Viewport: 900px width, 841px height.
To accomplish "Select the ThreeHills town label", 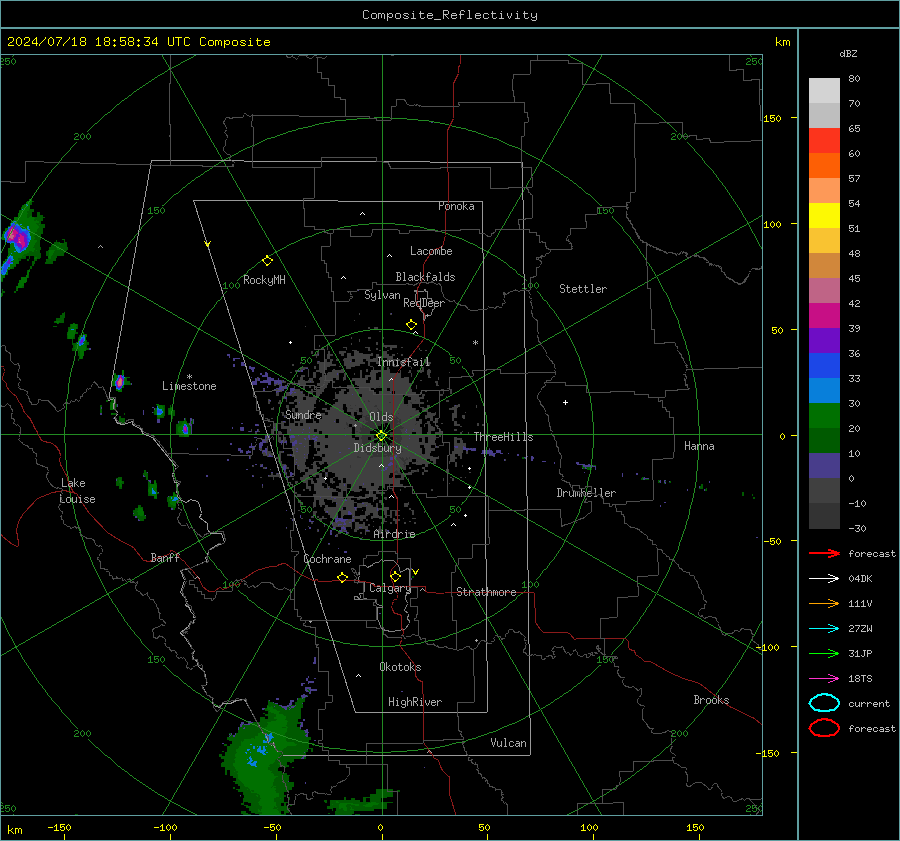I will (x=503, y=437).
